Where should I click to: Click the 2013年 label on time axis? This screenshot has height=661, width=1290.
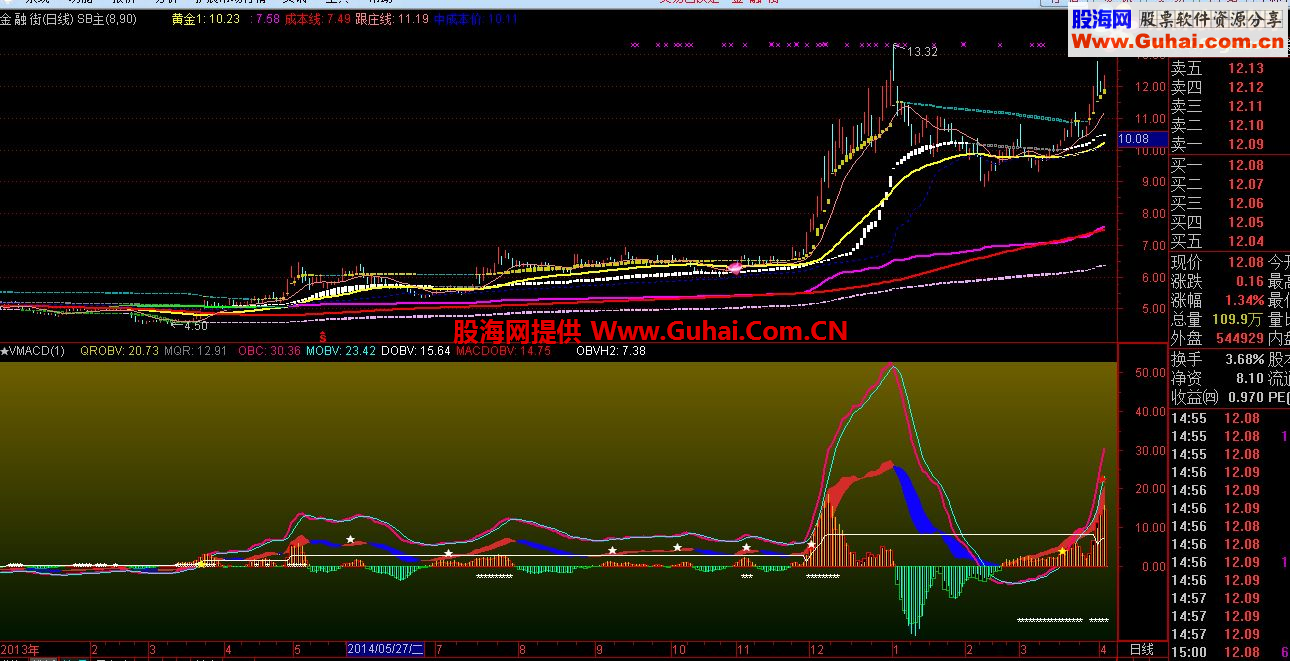click(x=20, y=649)
